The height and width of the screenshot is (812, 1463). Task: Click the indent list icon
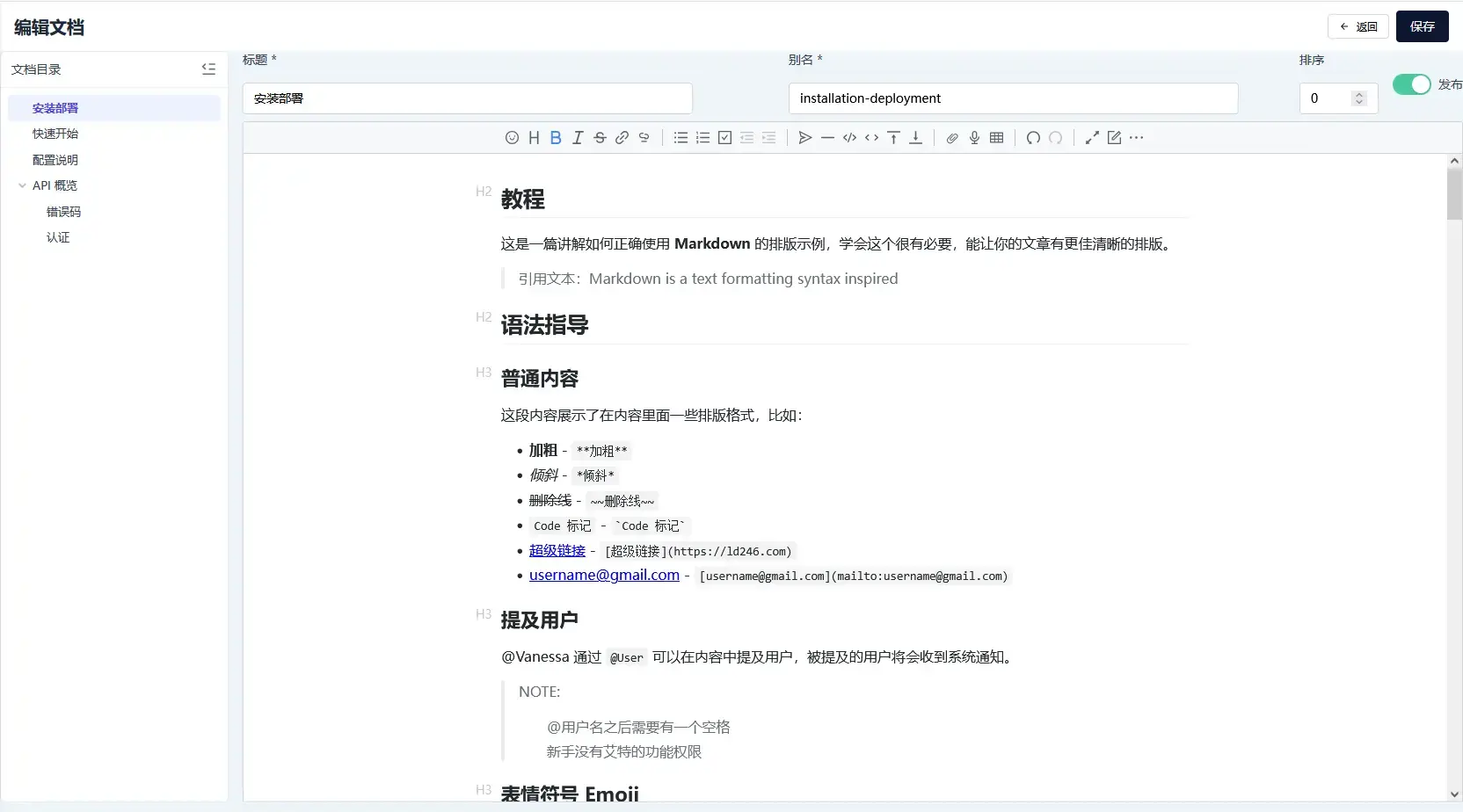[x=768, y=137]
